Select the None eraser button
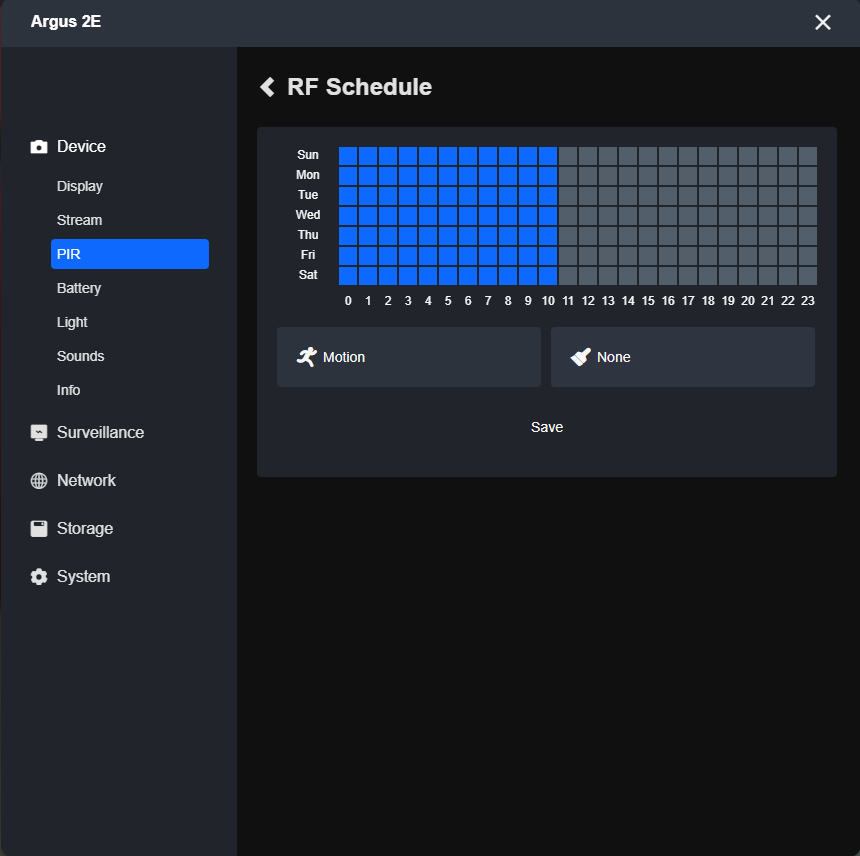Image resolution: width=860 pixels, height=856 pixels. 682,357
